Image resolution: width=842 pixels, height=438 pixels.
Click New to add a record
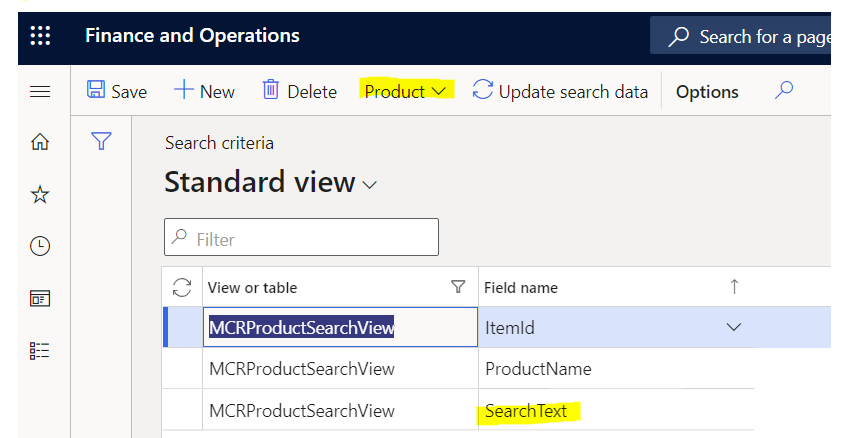[204, 91]
